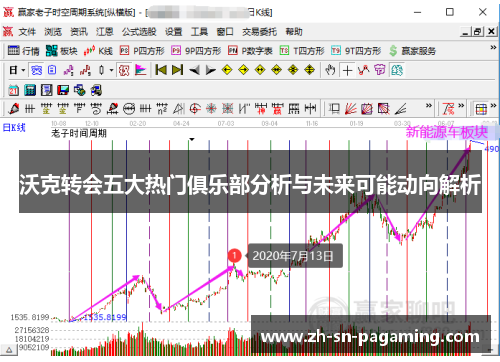Click the magenta flag icon
Viewport: 500px width, 362px height.
[140, 70]
